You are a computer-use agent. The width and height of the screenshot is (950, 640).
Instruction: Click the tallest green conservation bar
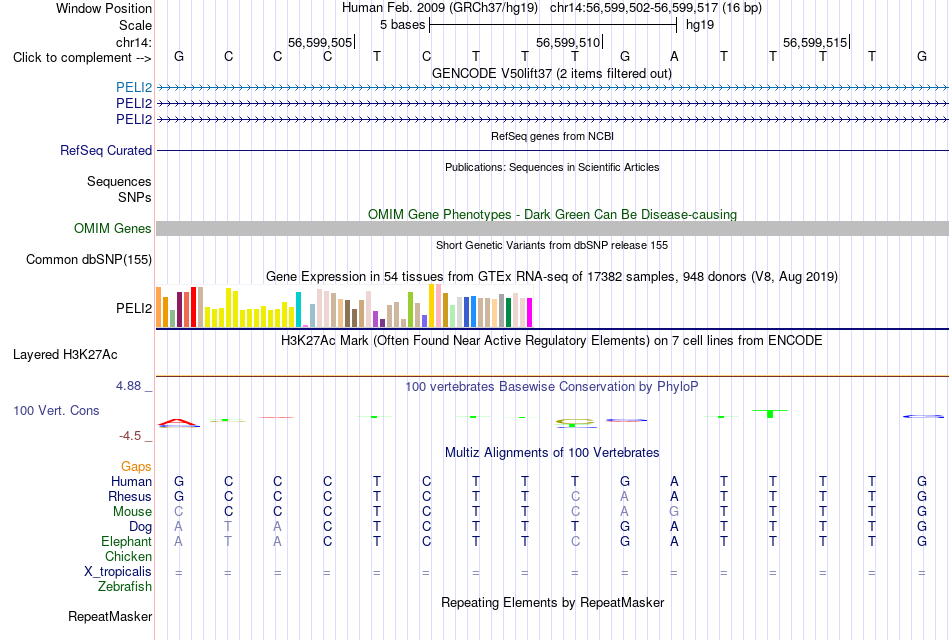[x=770, y=414]
